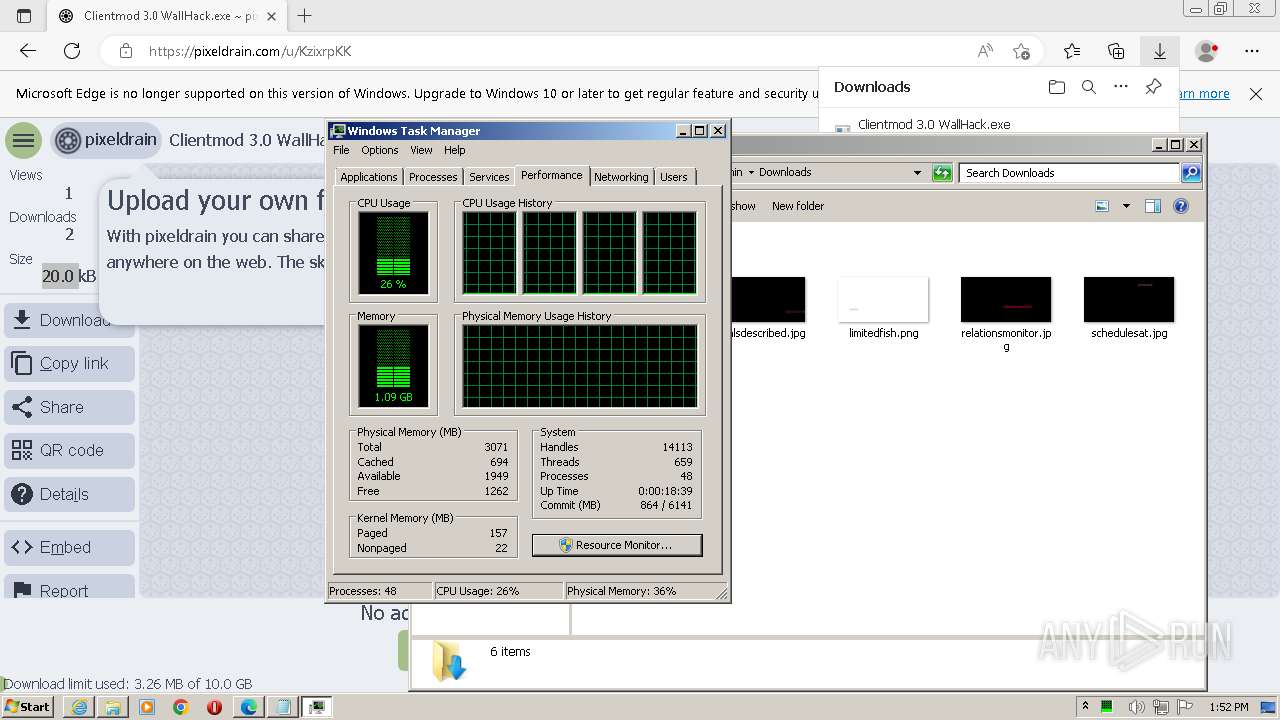Open more options in Downloads panel
Viewport: 1280px width, 720px height.
[1121, 87]
